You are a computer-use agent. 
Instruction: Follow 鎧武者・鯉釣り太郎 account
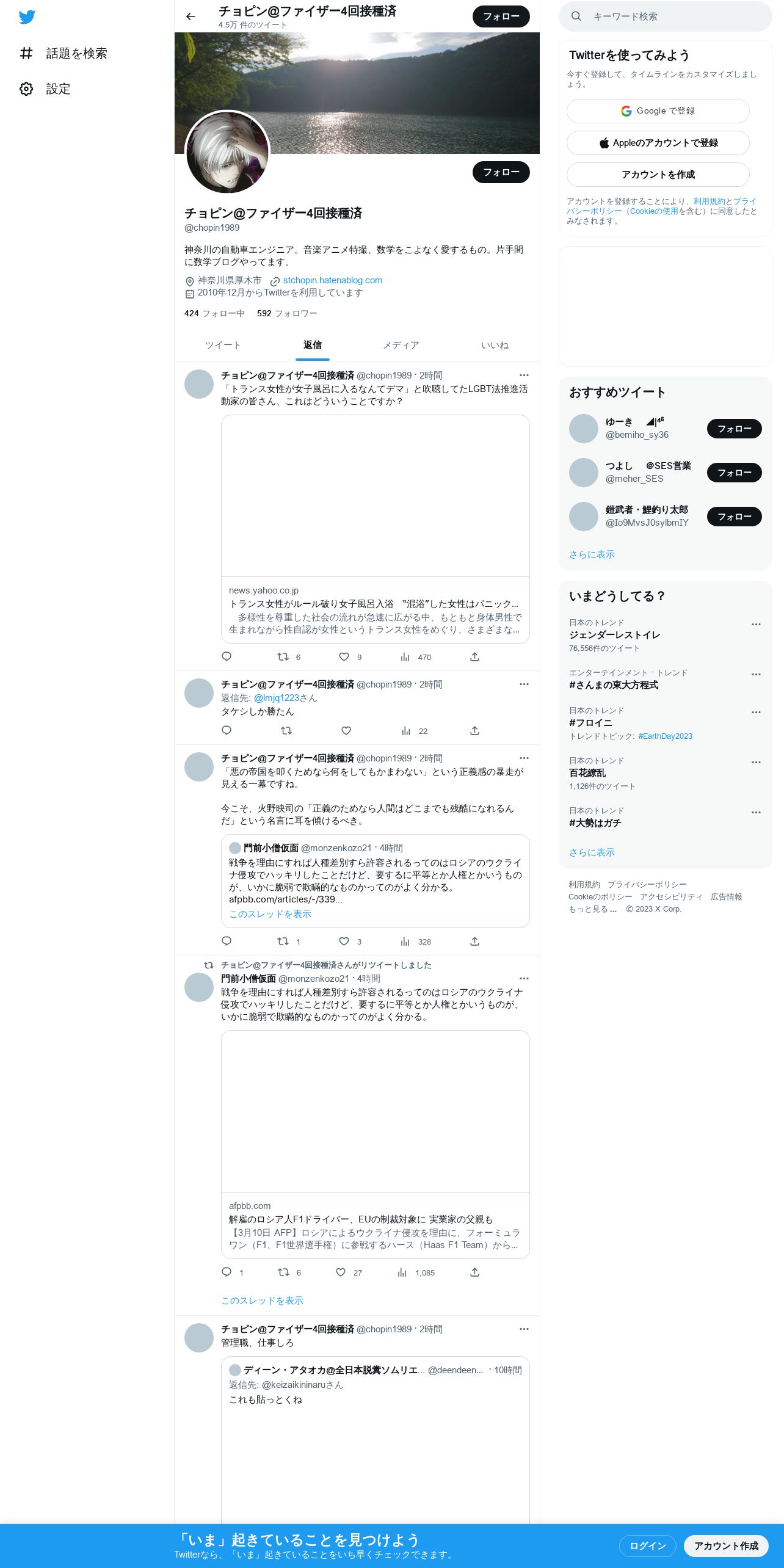735,517
